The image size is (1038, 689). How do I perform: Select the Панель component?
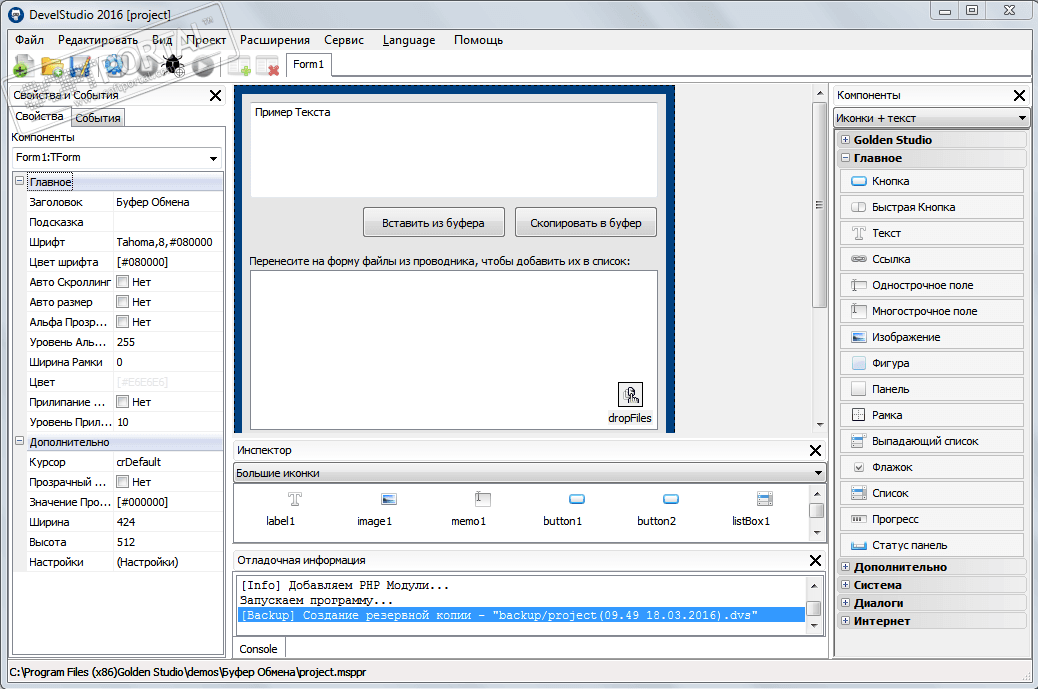coord(931,389)
